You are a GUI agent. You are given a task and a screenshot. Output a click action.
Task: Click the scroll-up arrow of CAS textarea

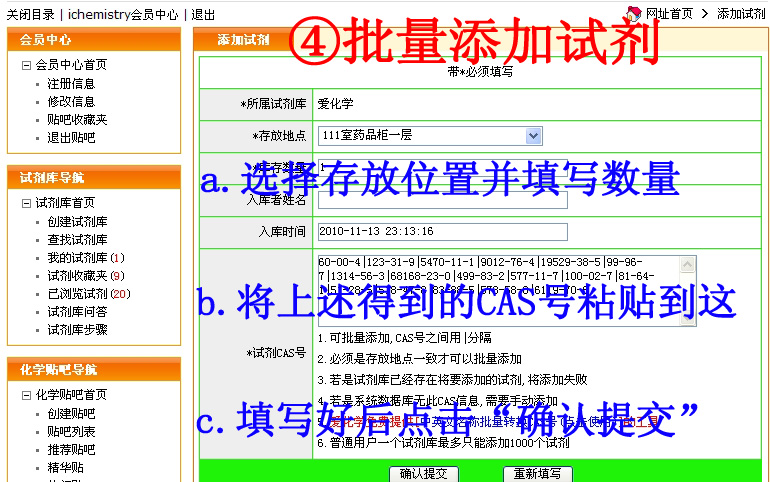[x=688, y=263]
